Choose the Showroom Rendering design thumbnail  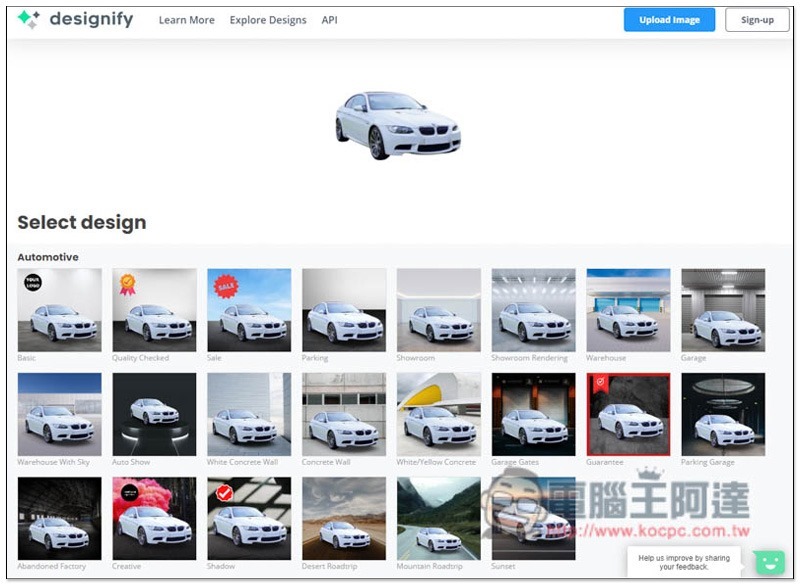pyautogui.click(x=534, y=310)
